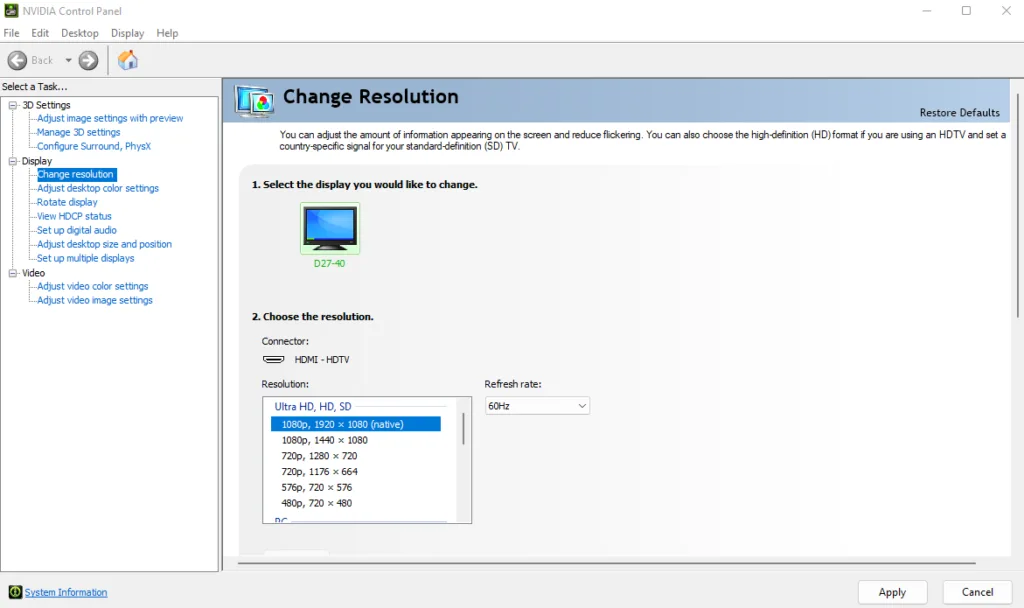Click the System Information icon

click(x=15, y=592)
